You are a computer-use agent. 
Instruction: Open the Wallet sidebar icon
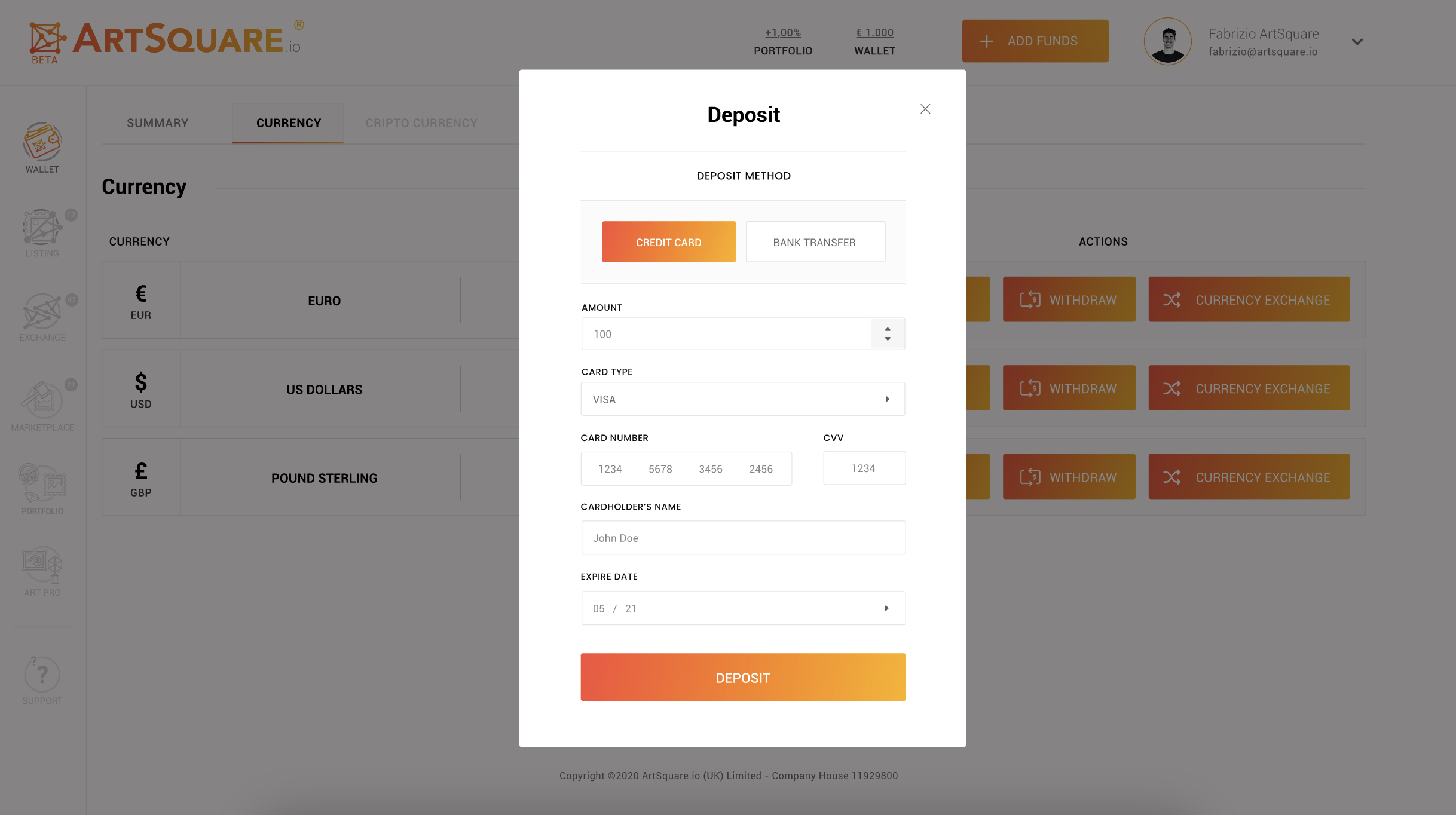[x=42, y=142]
